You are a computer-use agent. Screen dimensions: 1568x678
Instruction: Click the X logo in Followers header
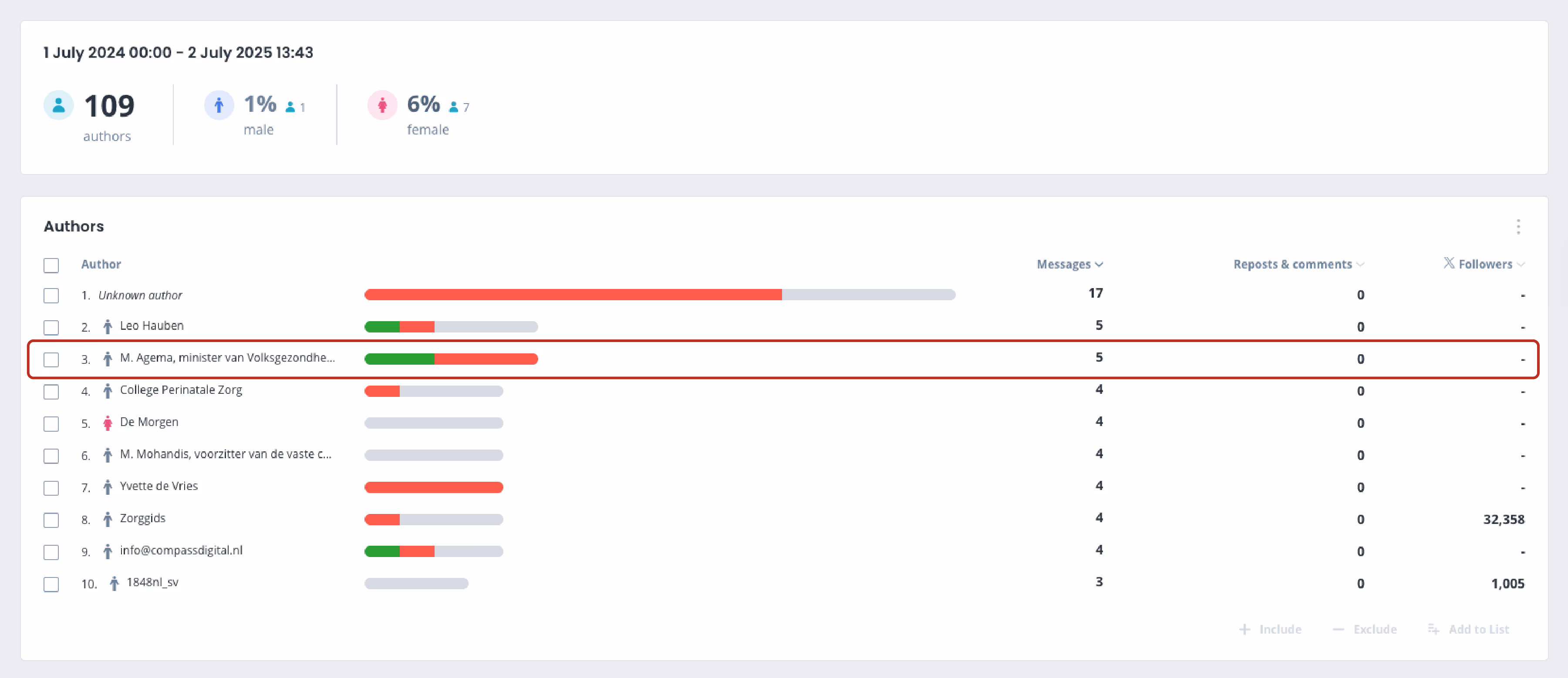pos(1449,263)
